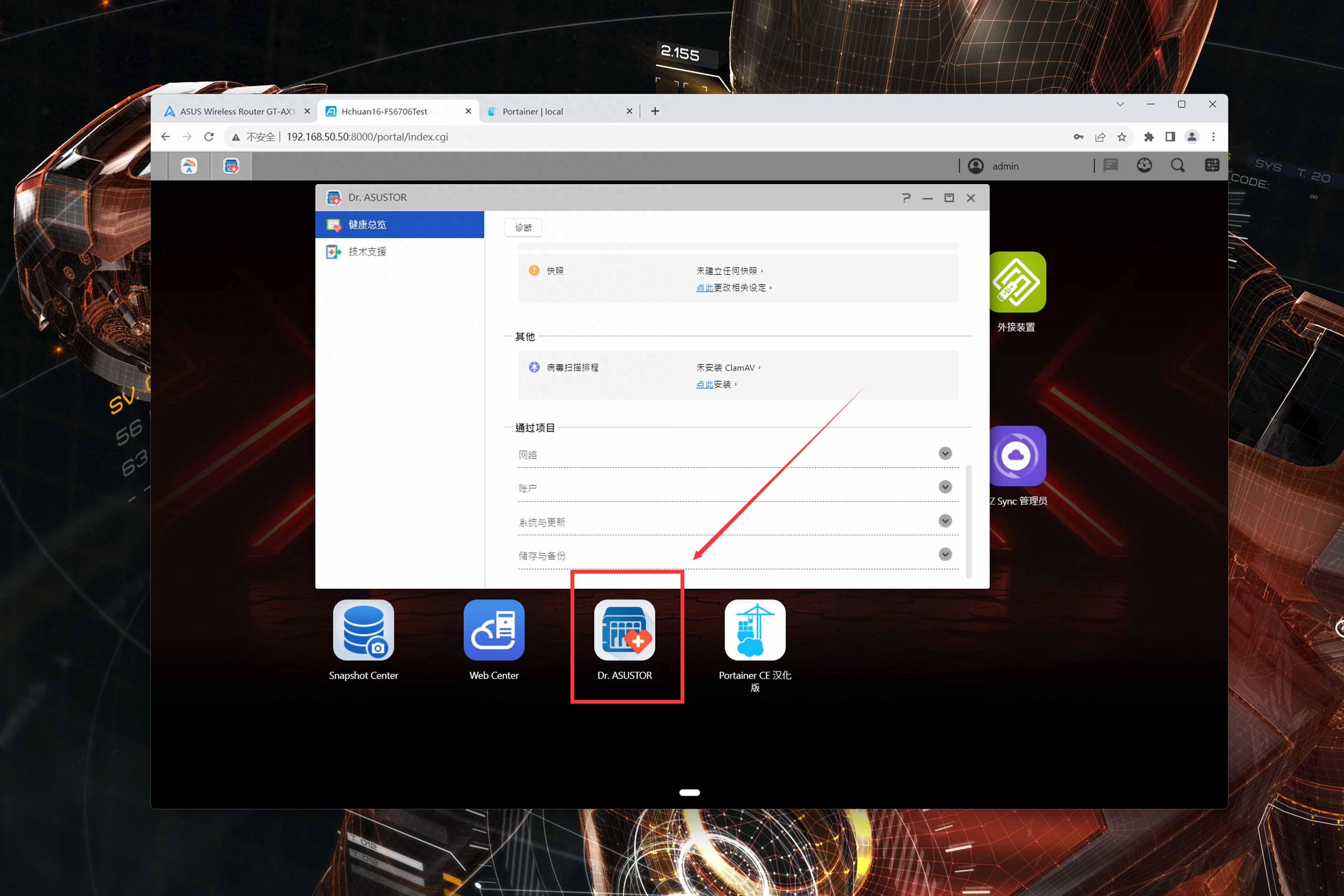The height and width of the screenshot is (896, 1344).
Task: Click Chrome profile avatar icon
Action: coord(1192,137)
